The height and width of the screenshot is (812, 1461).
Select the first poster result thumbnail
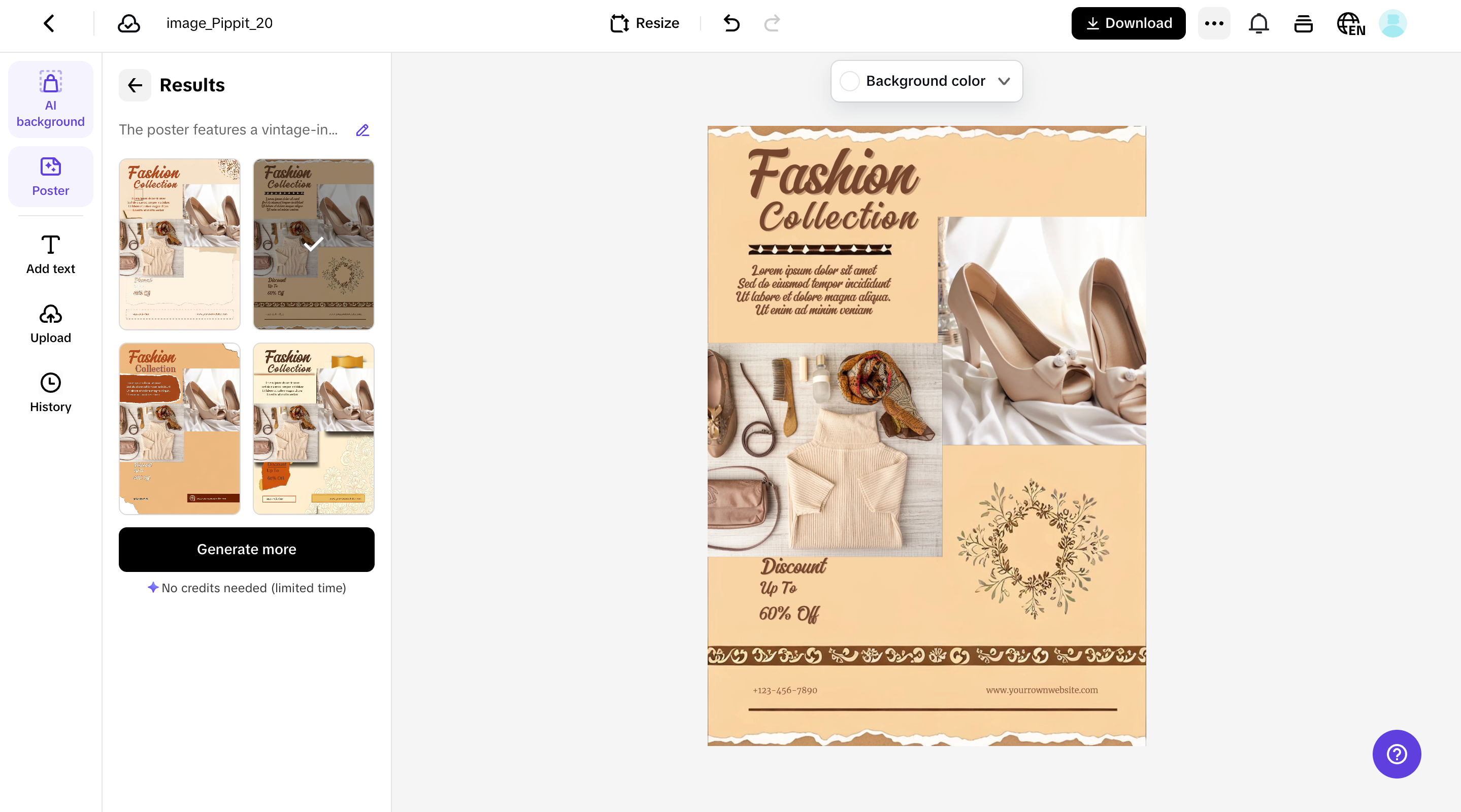(x=179, y=244)
